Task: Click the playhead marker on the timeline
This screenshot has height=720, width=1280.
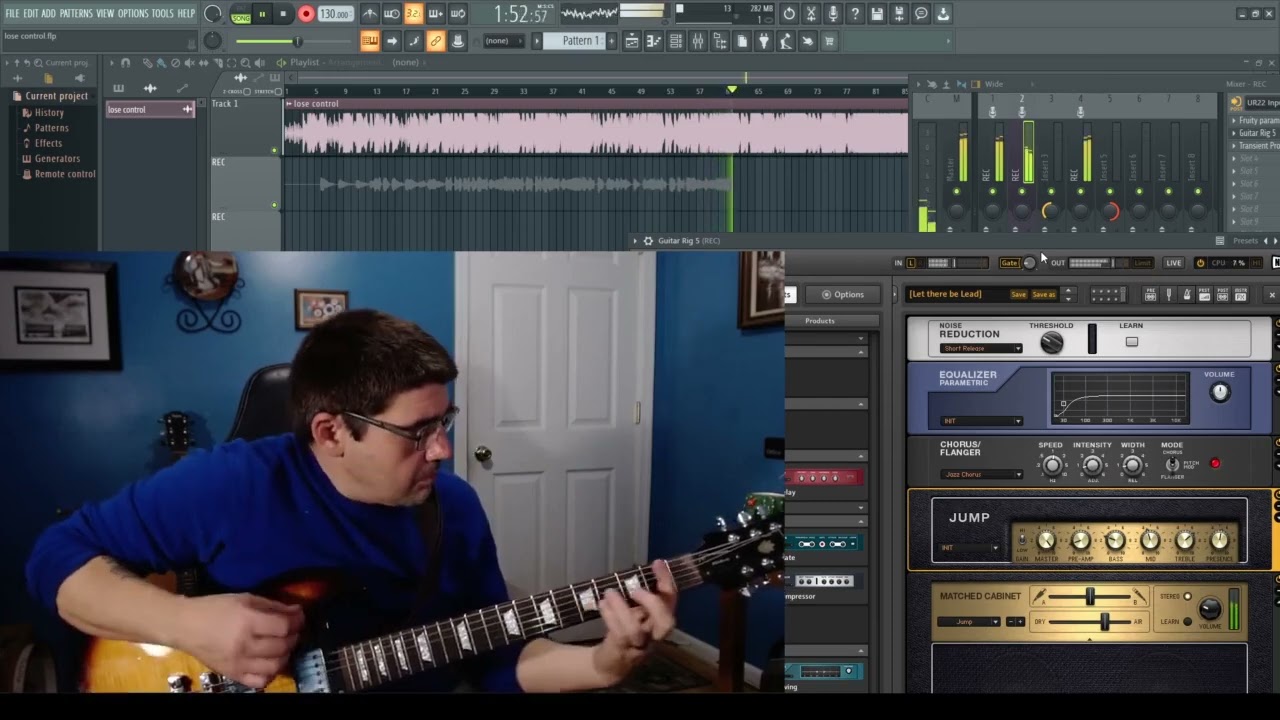Action: pos(732,90)
